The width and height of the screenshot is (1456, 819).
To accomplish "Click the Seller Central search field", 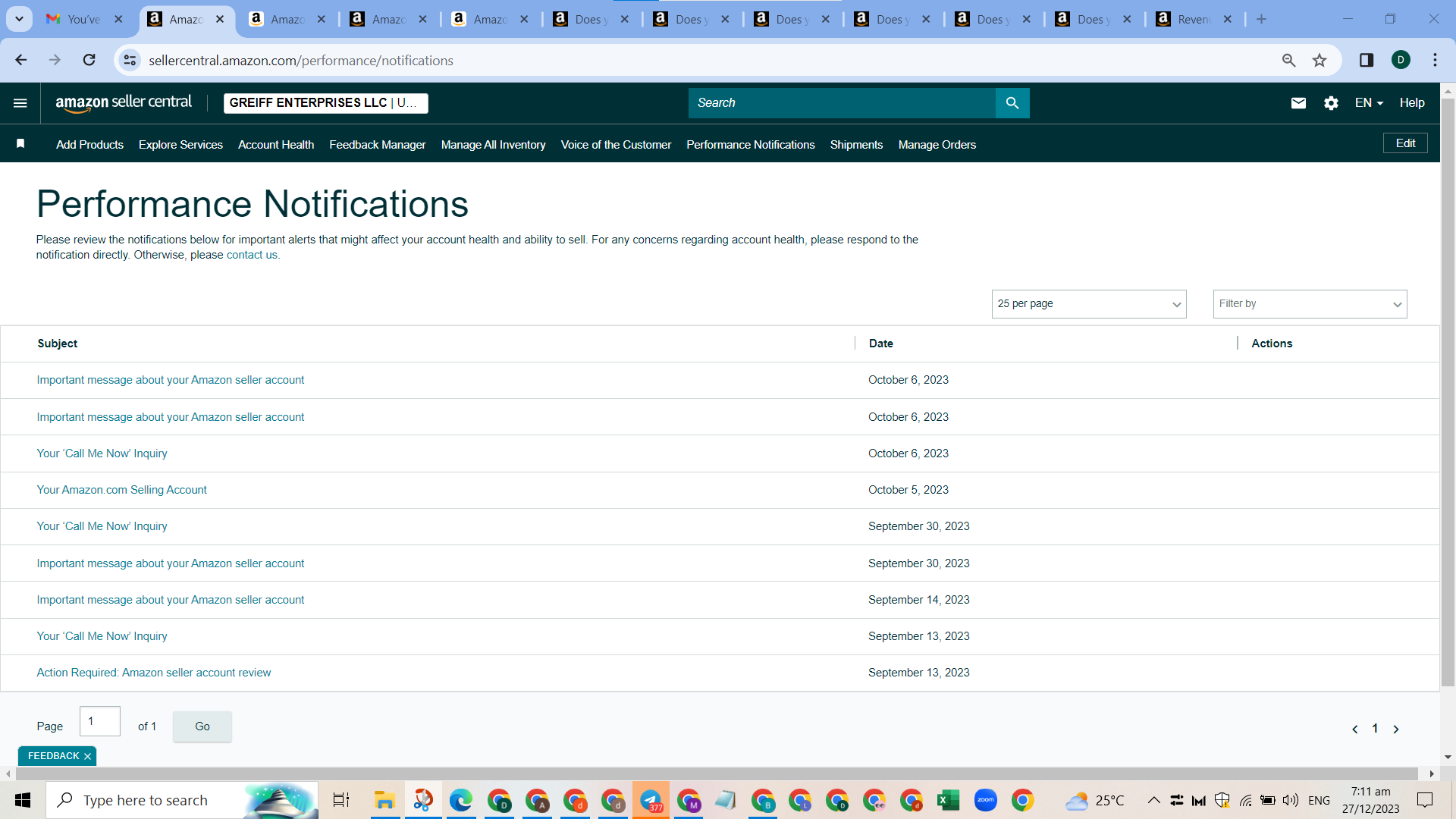I will click(842, 103).
